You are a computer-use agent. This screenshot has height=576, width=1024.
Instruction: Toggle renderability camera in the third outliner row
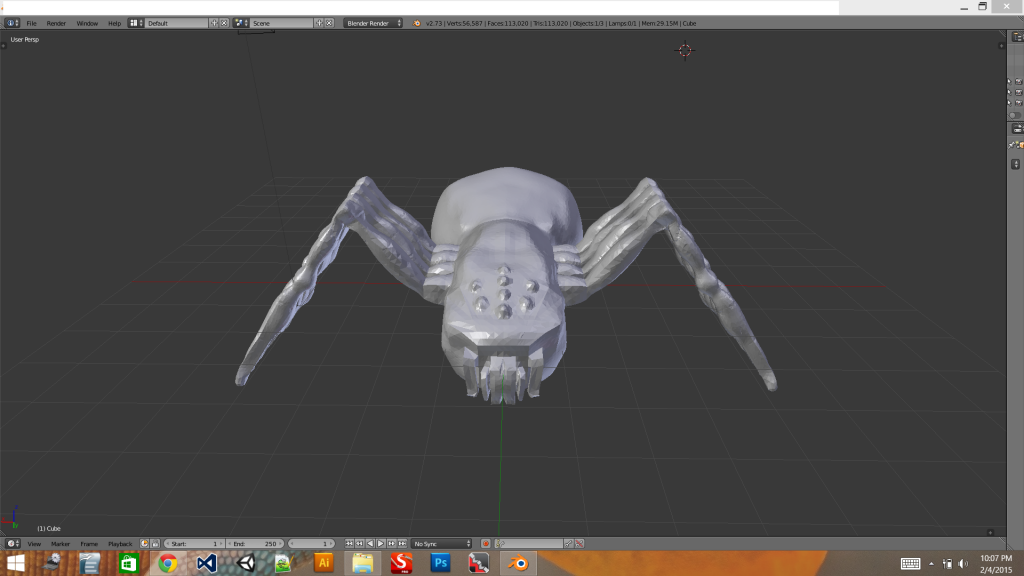(x=1018, y=103)
